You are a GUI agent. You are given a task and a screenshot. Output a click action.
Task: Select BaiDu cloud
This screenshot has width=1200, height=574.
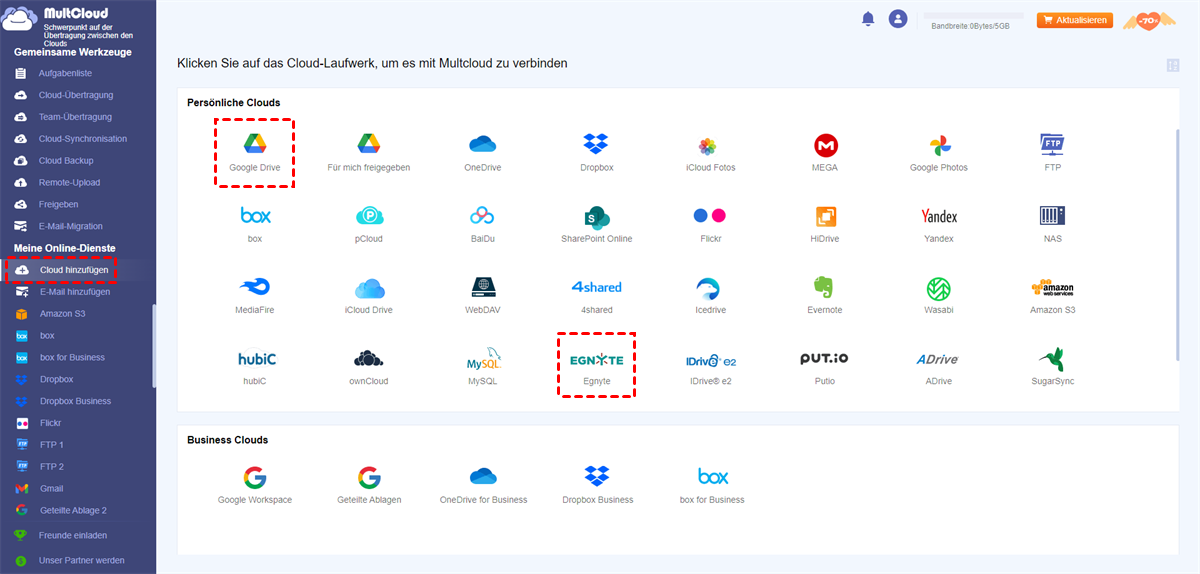pyautogui.click(x=483, y=216)
